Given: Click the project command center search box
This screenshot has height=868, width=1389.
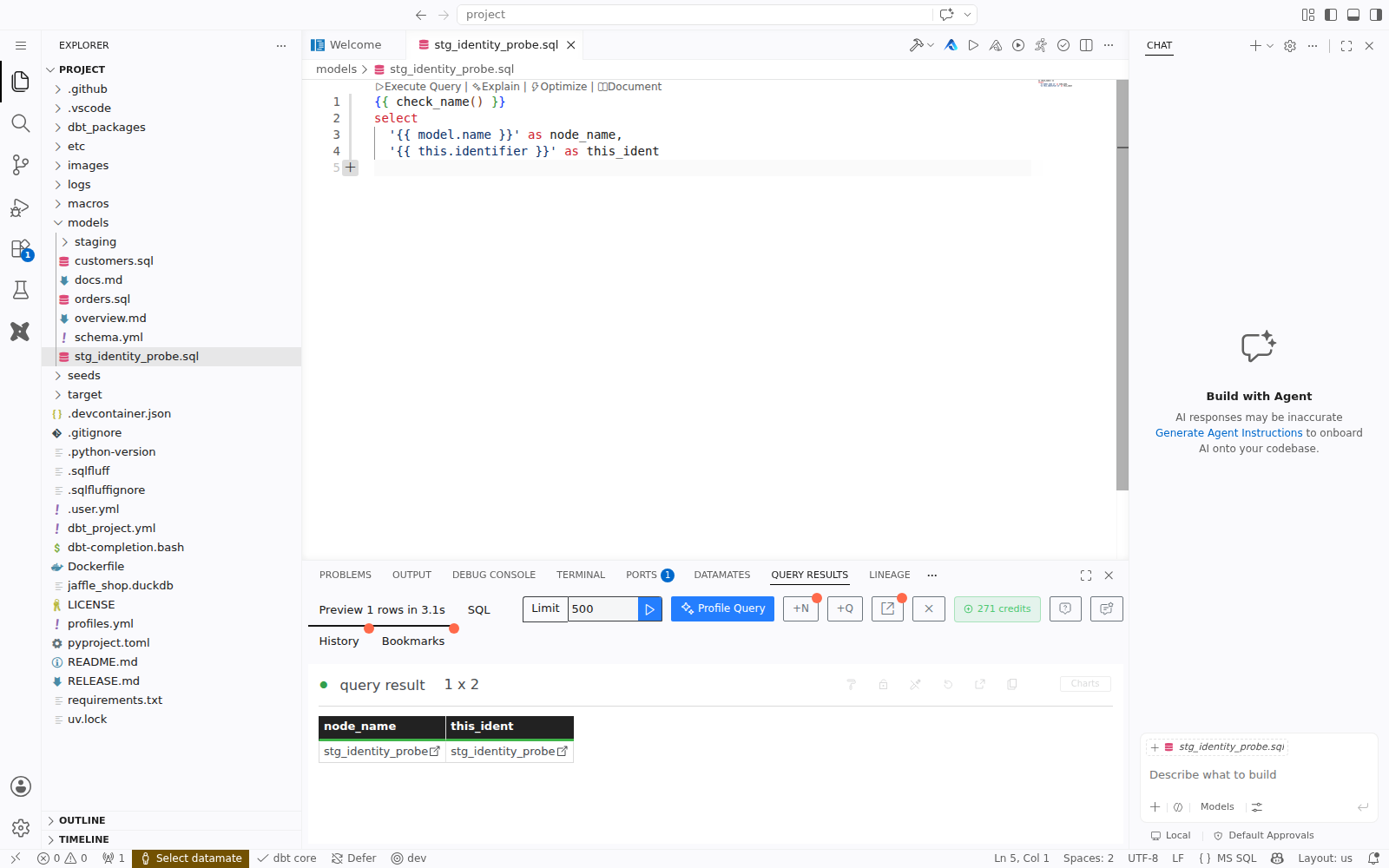Looking at the screenshot, I should [x=694, y=15].
